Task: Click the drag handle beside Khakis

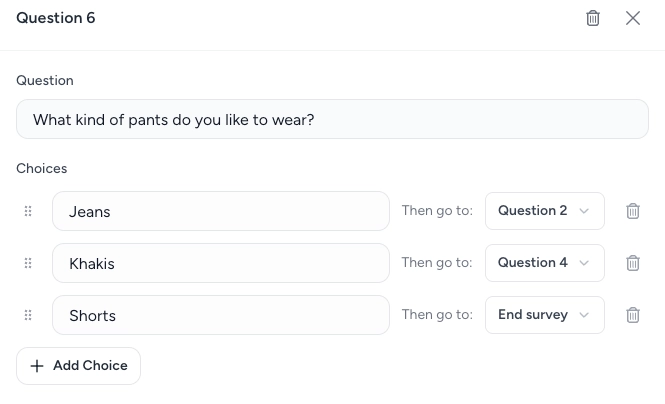Action: pyautogui.click(x=28, y=263)
